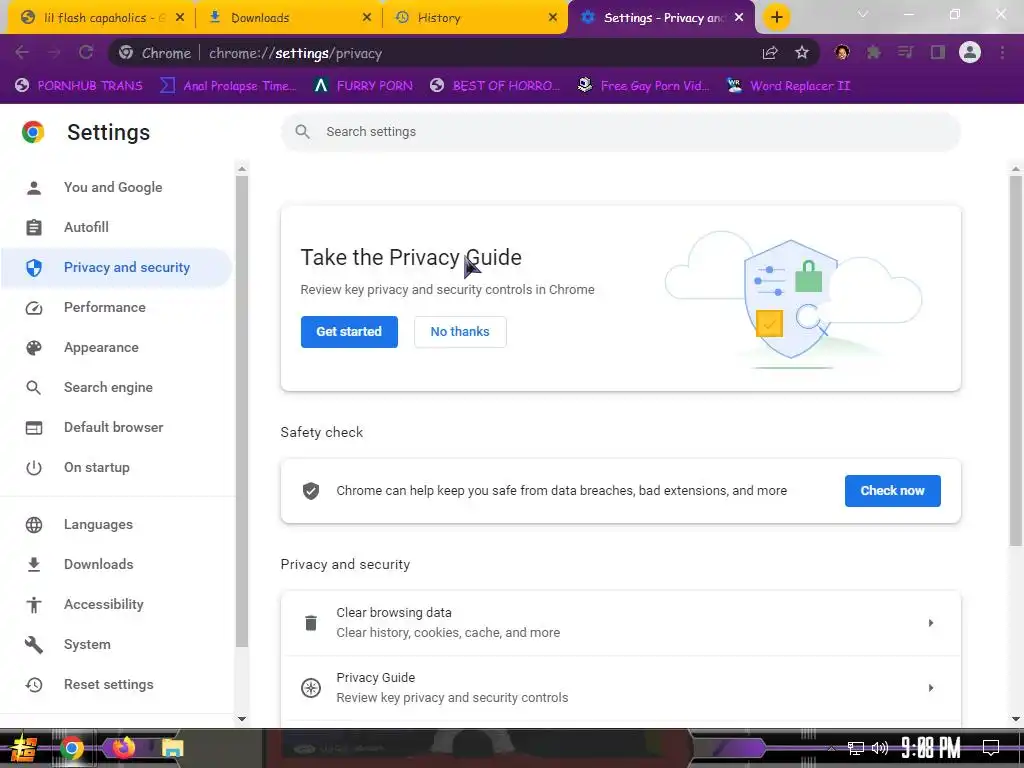
Task: Click the network tray icon
Action: pos(856,748)
